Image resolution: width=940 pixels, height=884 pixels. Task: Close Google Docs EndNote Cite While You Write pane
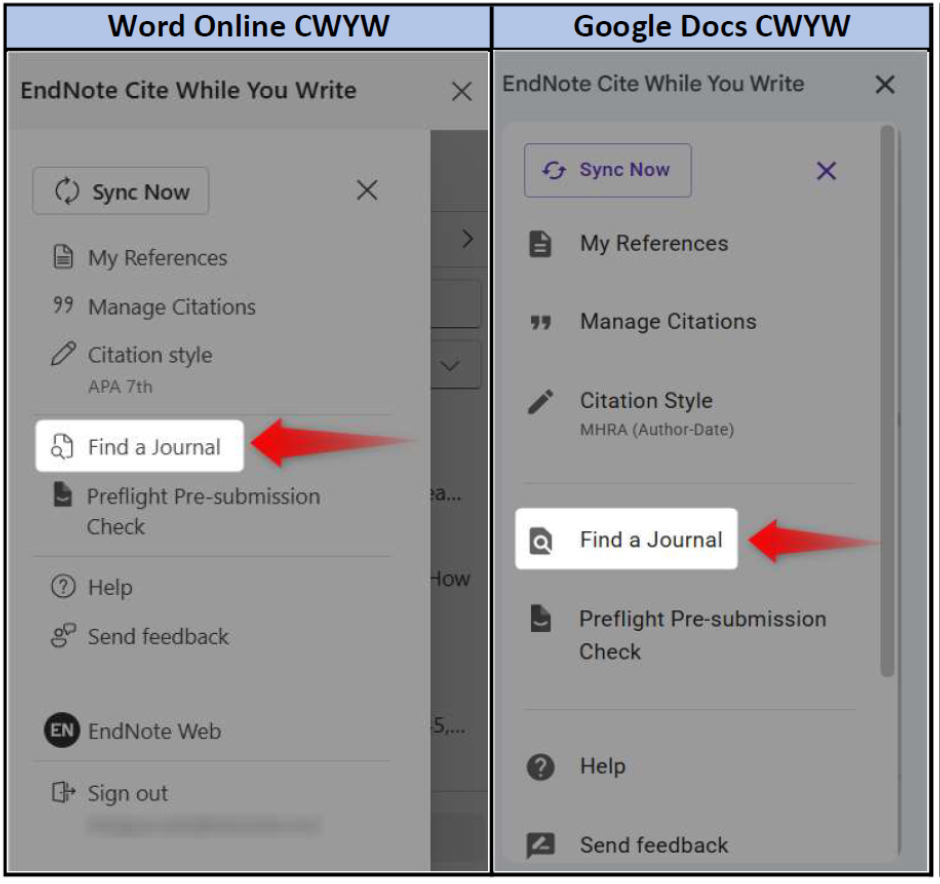(x=885, y=85)
